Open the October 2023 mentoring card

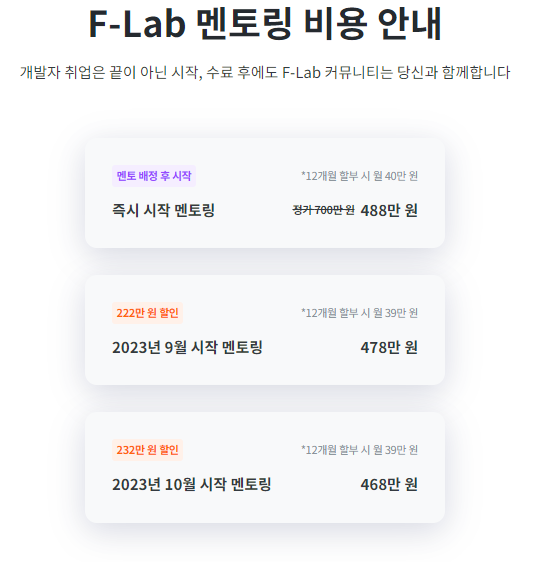pyautogui.click(x=265, y=467)
